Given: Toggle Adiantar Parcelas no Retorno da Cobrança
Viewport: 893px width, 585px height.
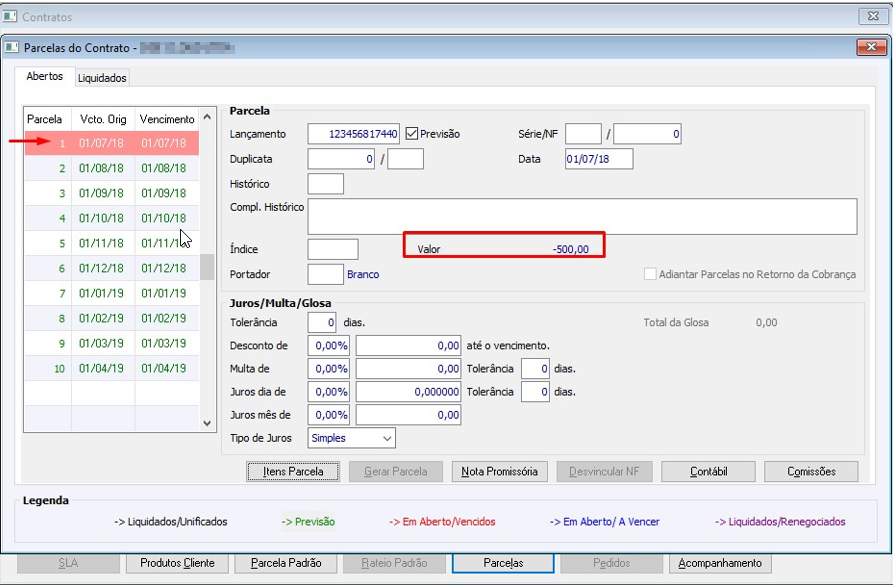Looking at the screenshot, I should coord(650,274).
